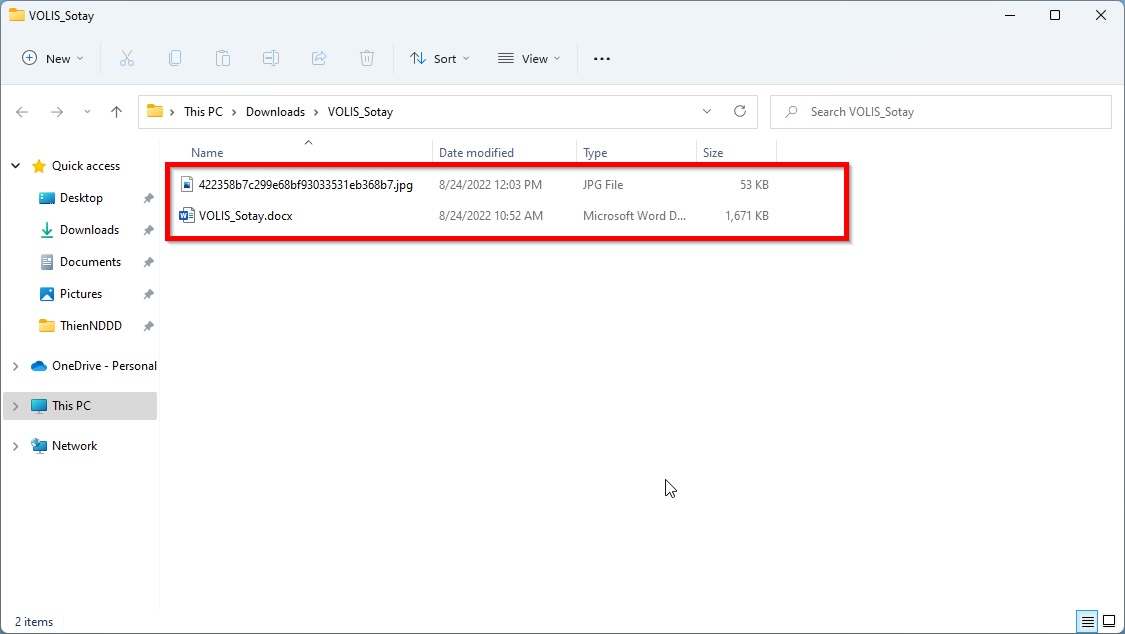Go back with the left arrow
This screenshot has width=1125, height=634.
click(22, 112)
